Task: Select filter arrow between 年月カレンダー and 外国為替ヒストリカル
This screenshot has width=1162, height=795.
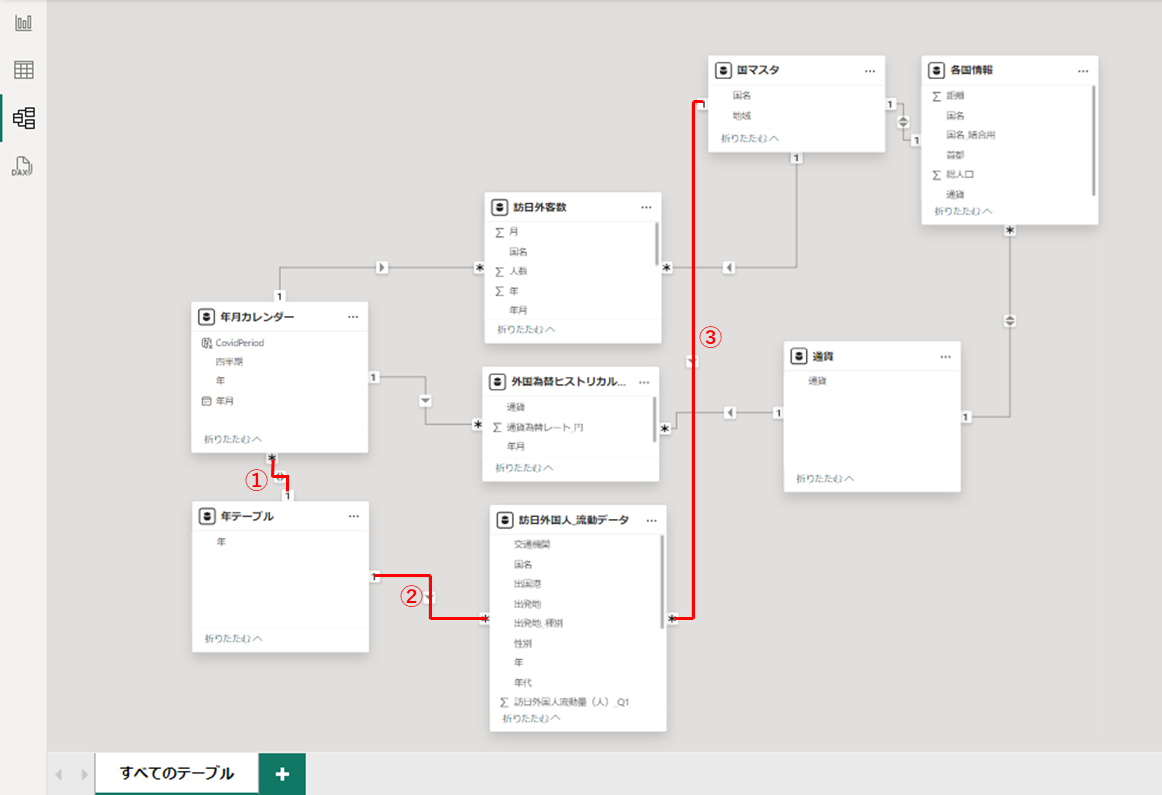Action: (425, 401)
